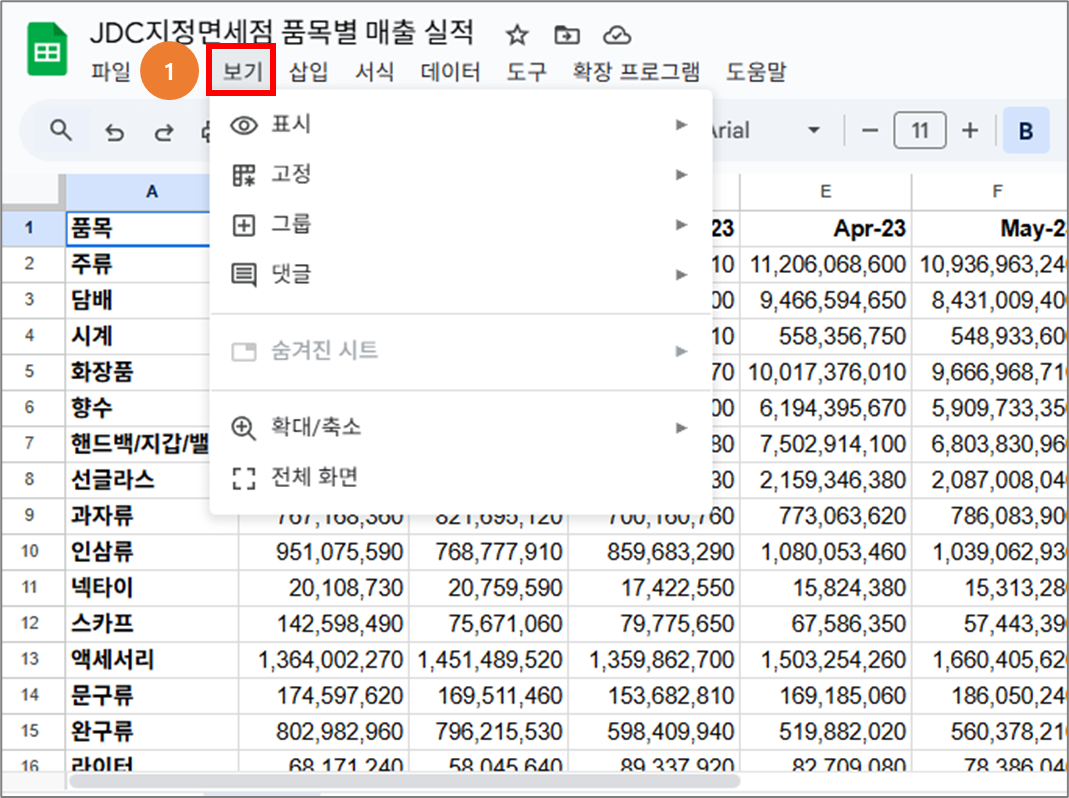Expand the 그룹 submenu arrow
1069x798 pixels.
tap(681, 224)
